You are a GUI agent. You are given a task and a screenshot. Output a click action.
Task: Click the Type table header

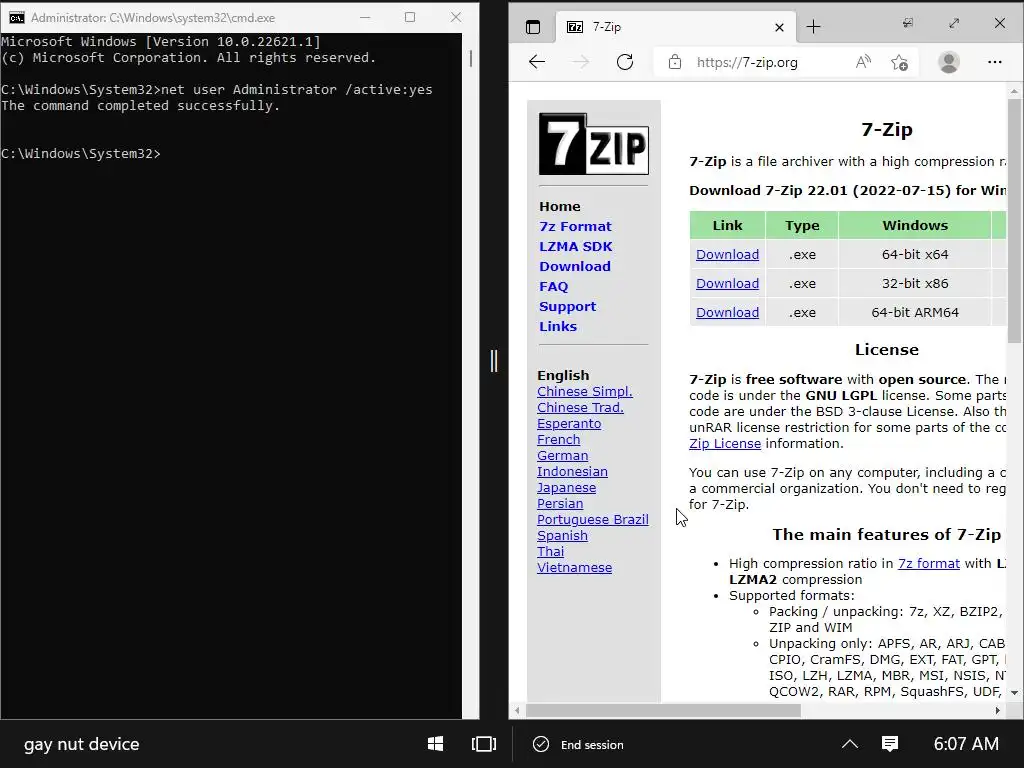(802, 225)
